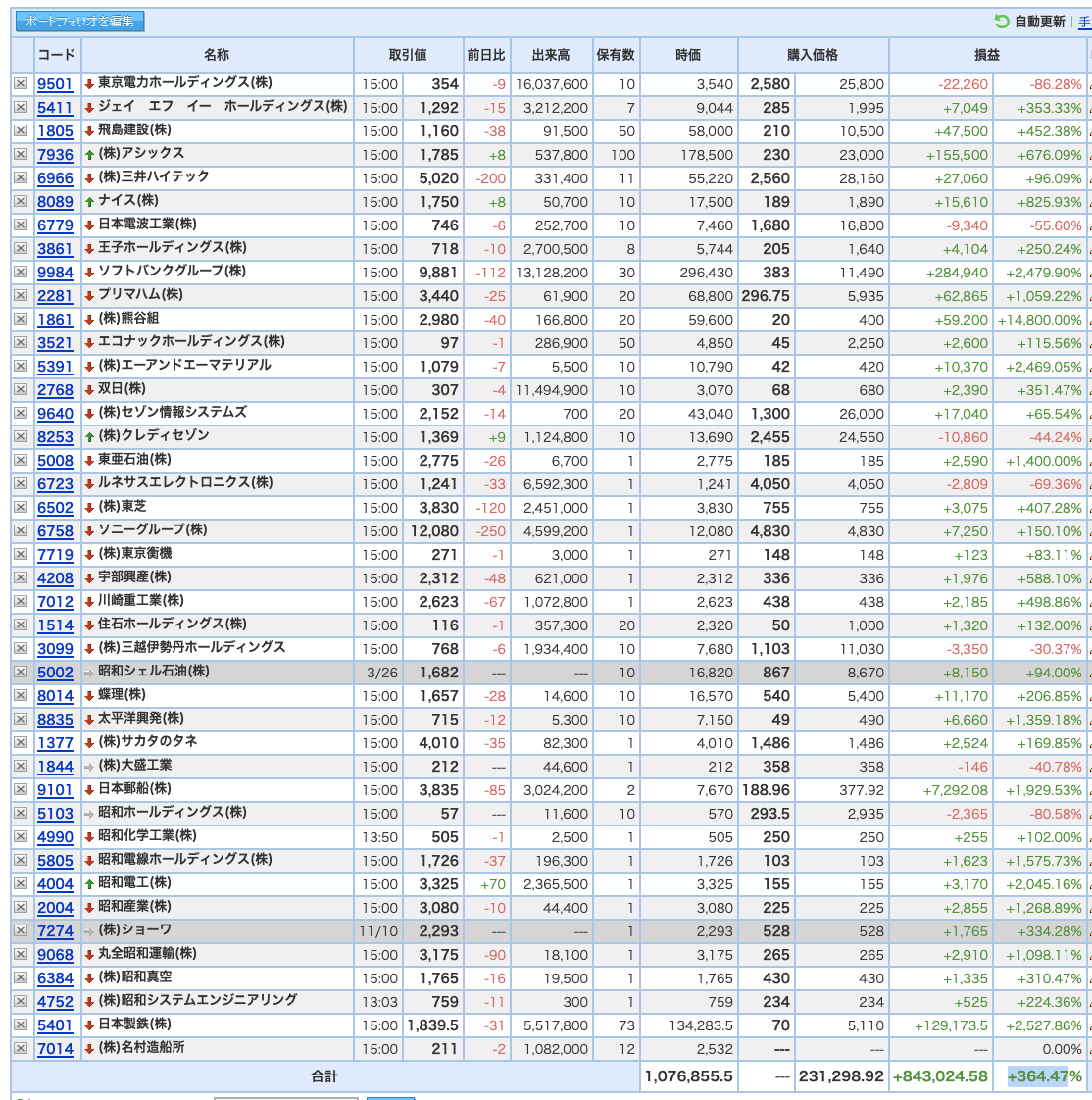Click the 合計 total row label

(x=324, y=1076)
